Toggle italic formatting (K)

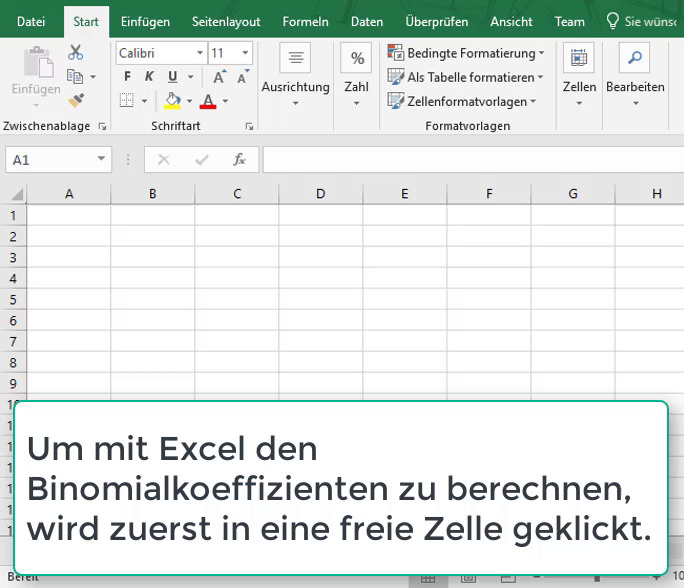[149, 77]
